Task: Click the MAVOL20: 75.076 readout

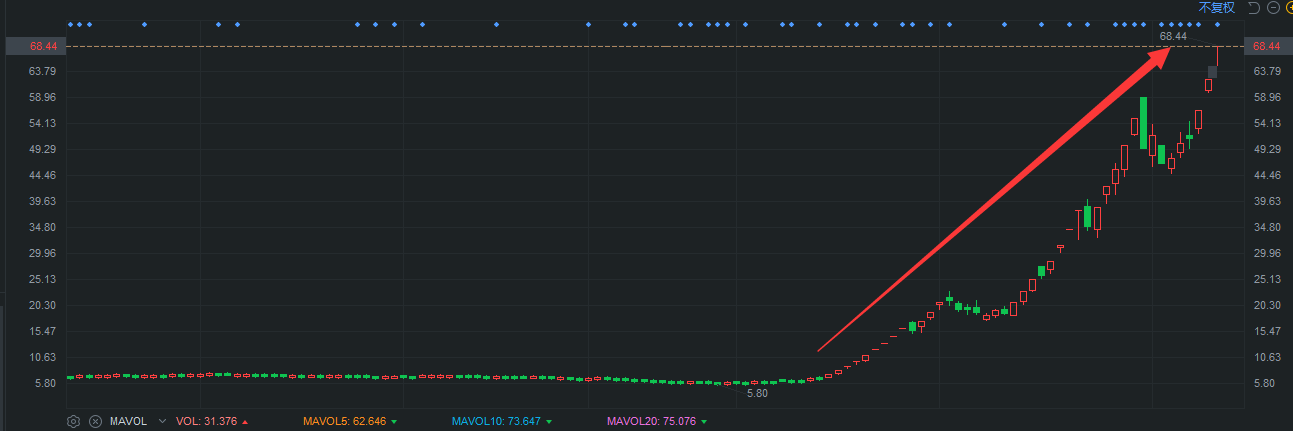Action: (x=651, y=421)
